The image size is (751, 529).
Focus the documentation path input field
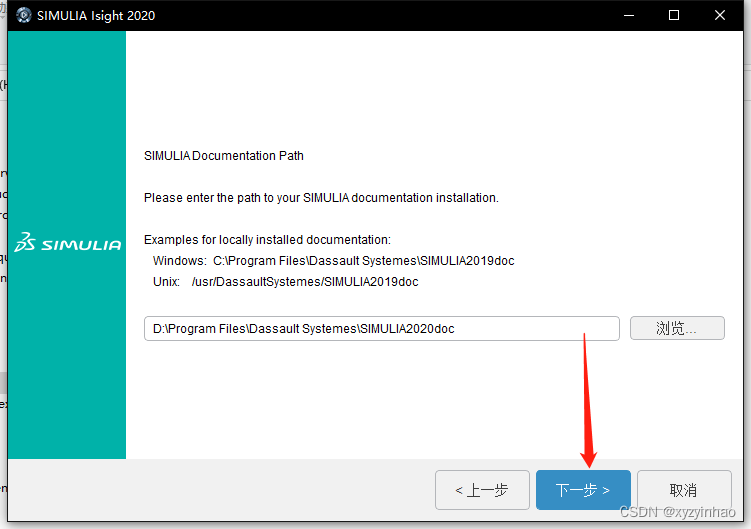point(380,328)
